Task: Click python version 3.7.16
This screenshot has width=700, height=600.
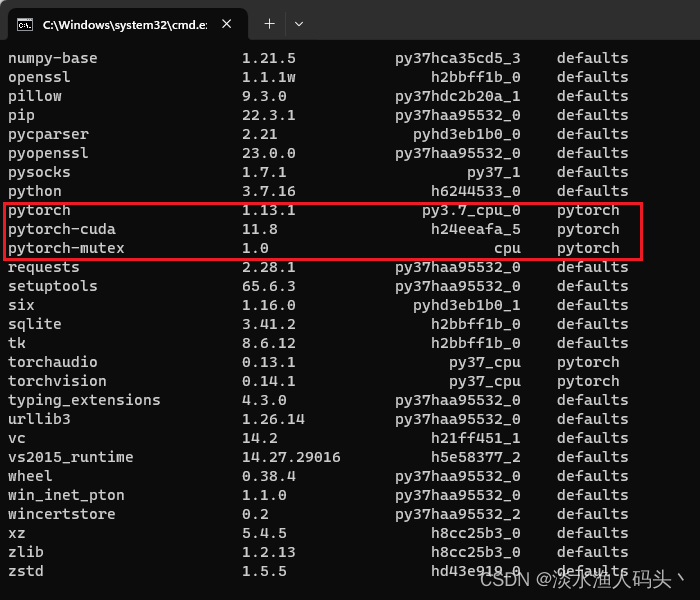Action: click(x=269, y=191)
